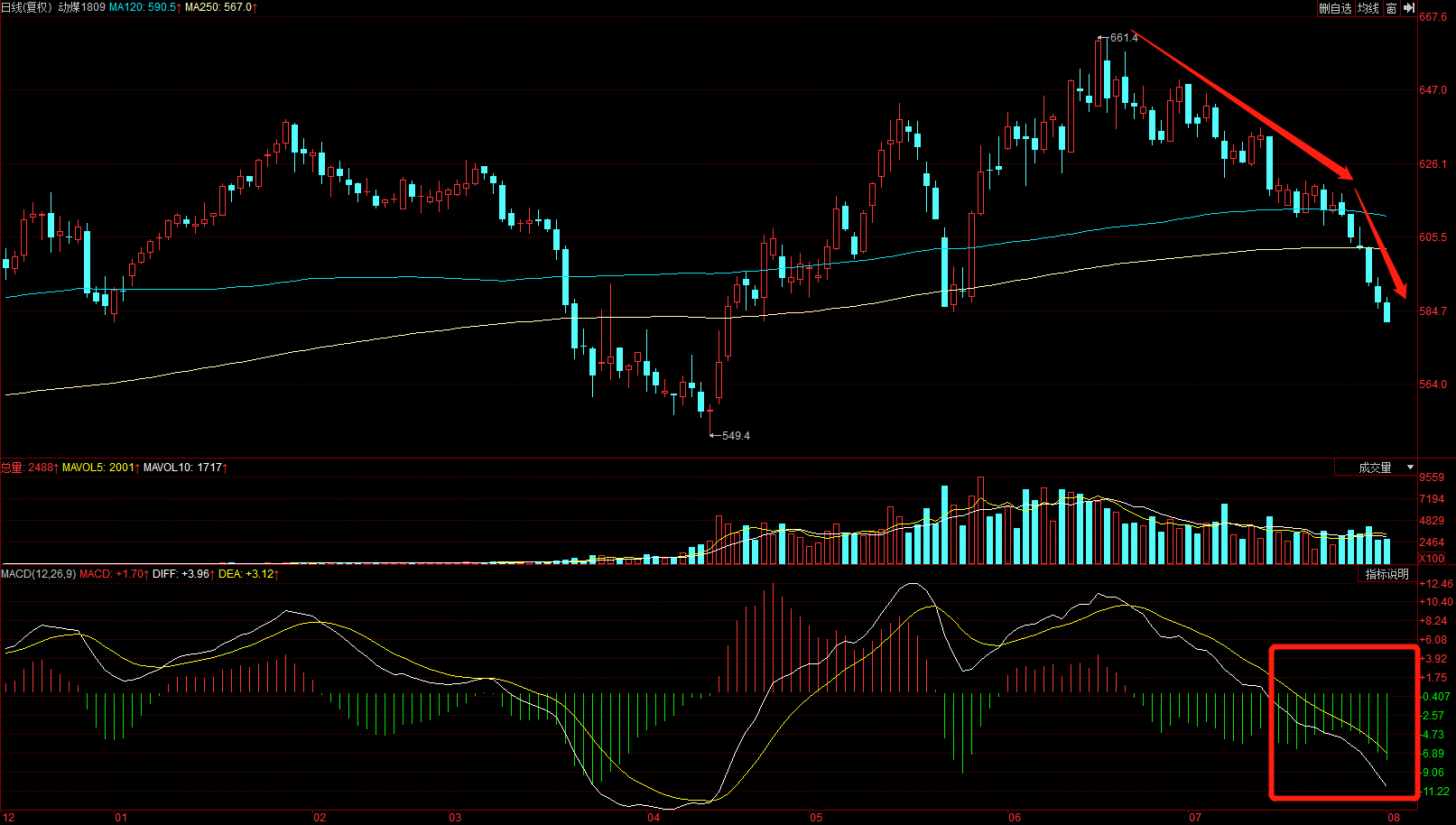Click the -11.22 MACD axis label
Image resolution: width=1456 pixels, height=825 pixels.
(x=1435, y=792)
